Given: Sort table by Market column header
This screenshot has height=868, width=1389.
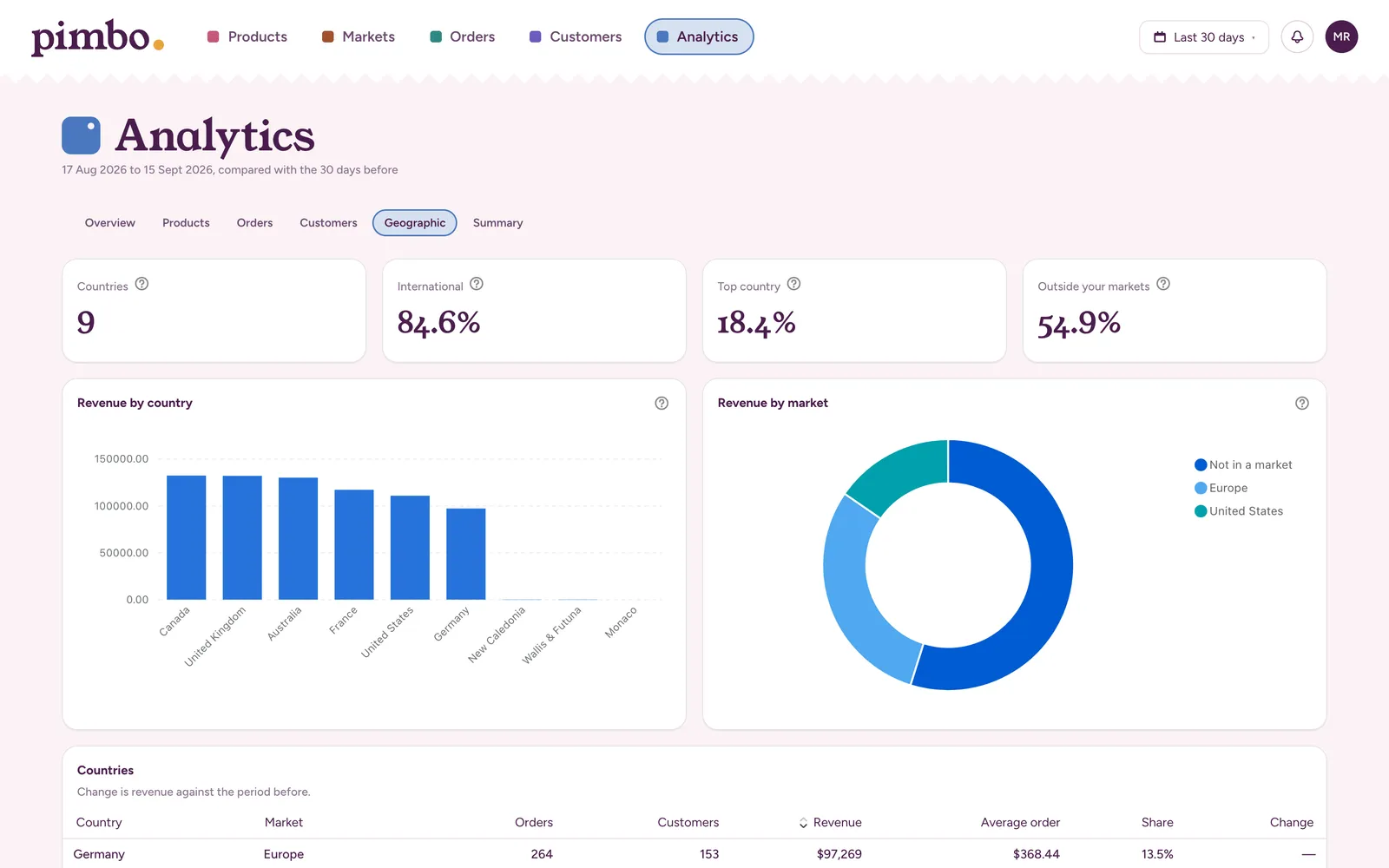Looking at the screenshot, I should pos(284,823).
